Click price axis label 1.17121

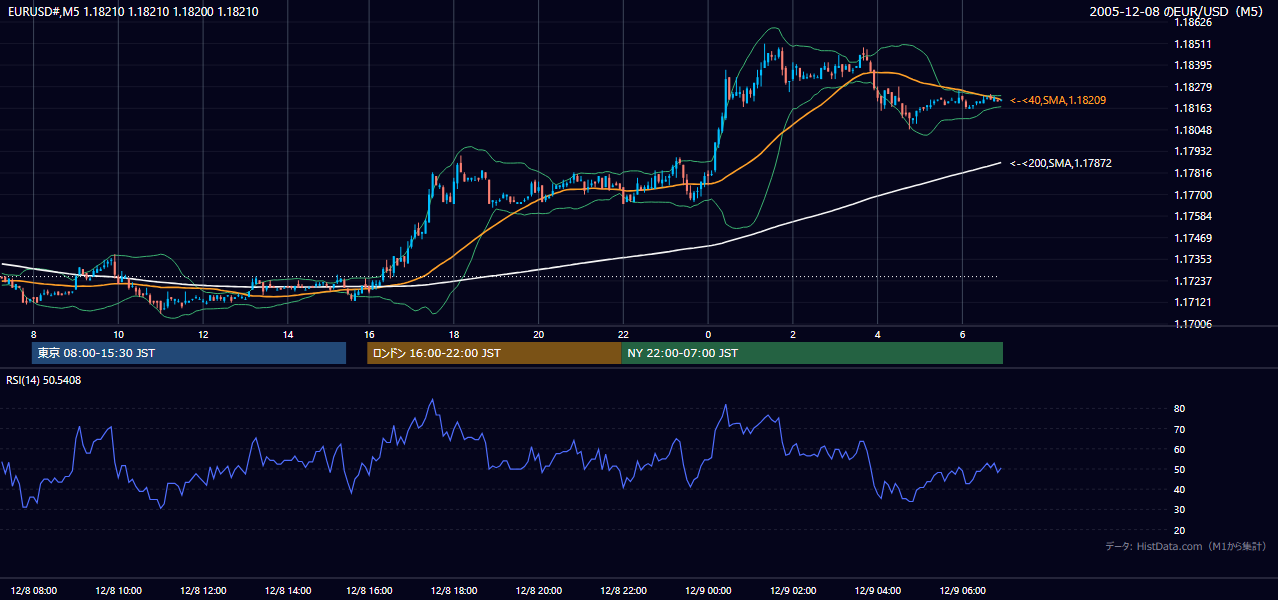coord(1193,302)
